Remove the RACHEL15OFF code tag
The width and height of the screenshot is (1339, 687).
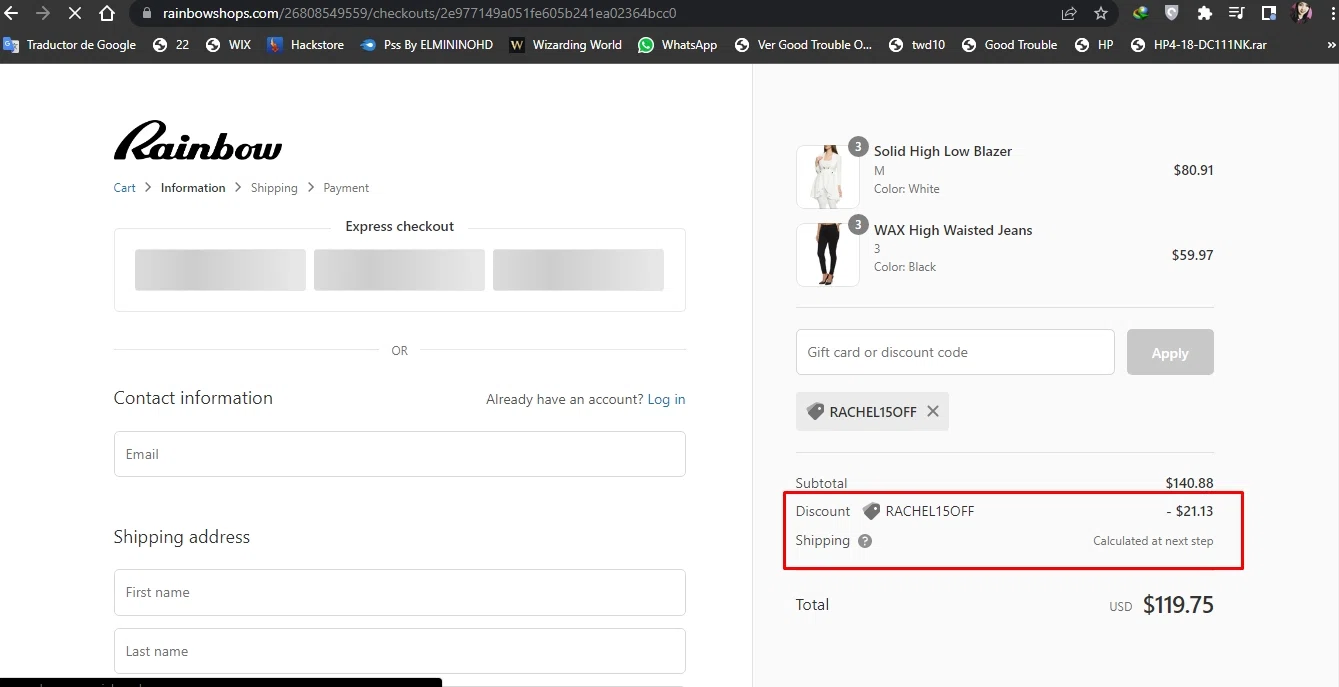click(933, 411)
